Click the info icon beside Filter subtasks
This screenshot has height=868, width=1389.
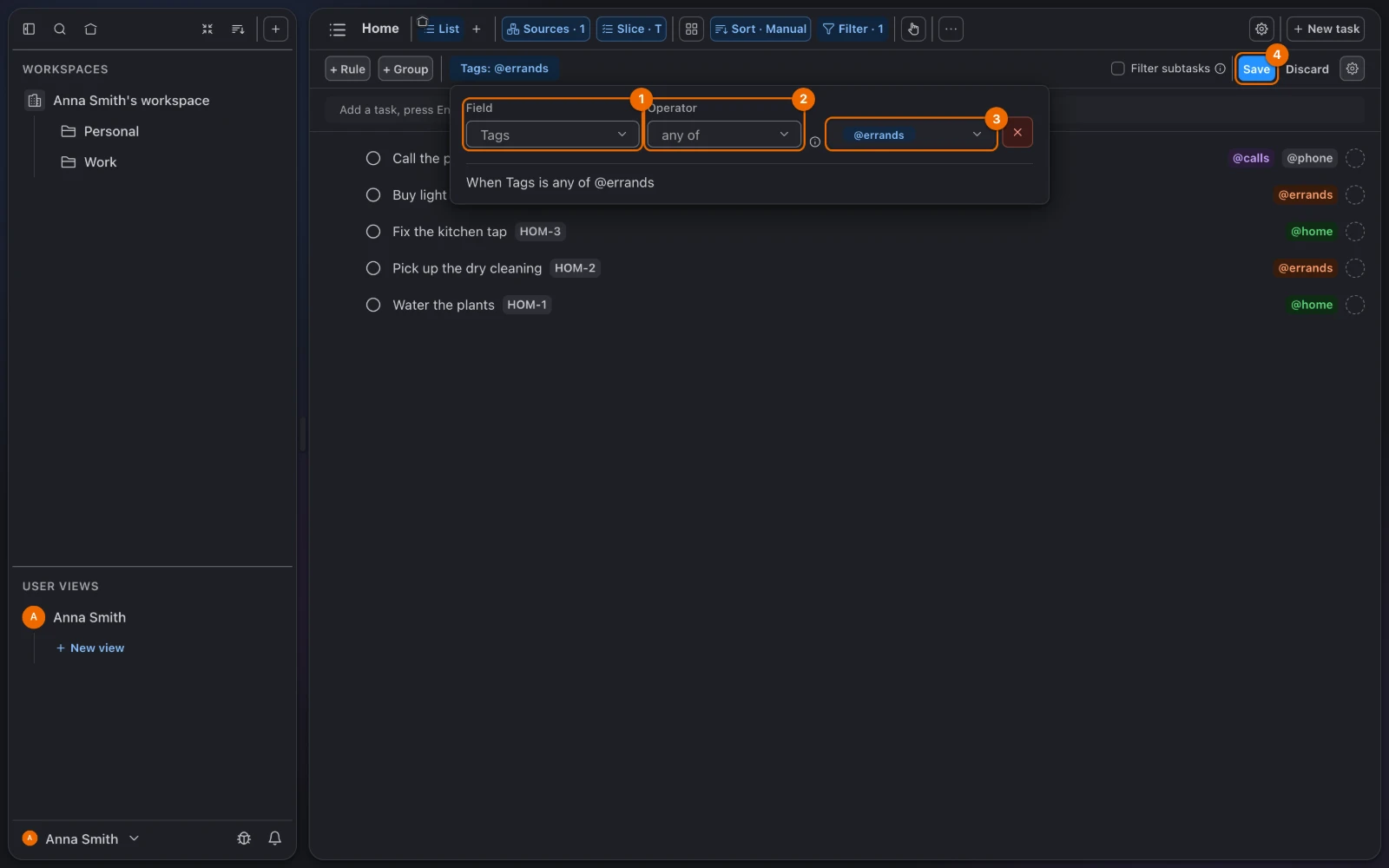[1220, 69]
